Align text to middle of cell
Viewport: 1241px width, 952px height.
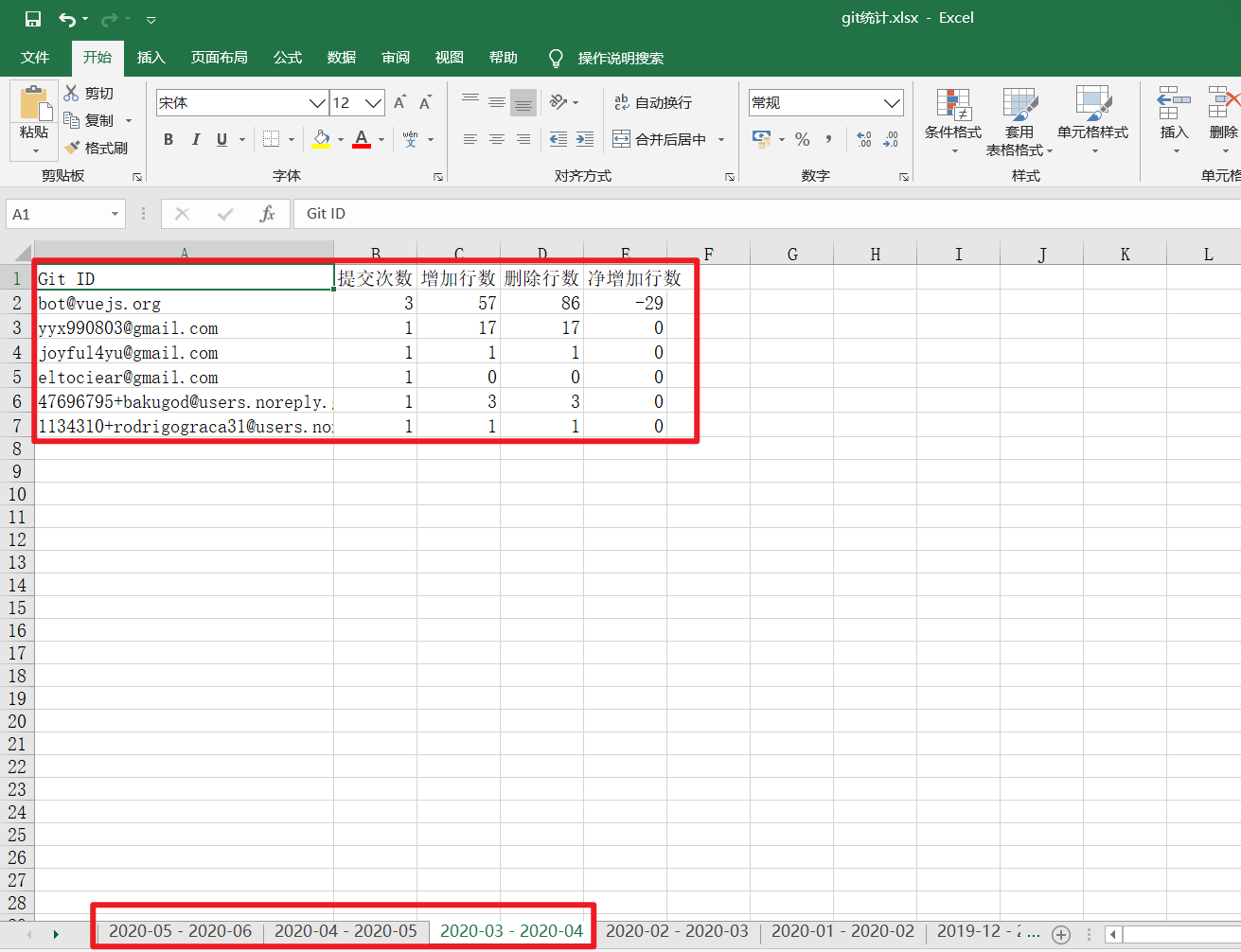497,102
